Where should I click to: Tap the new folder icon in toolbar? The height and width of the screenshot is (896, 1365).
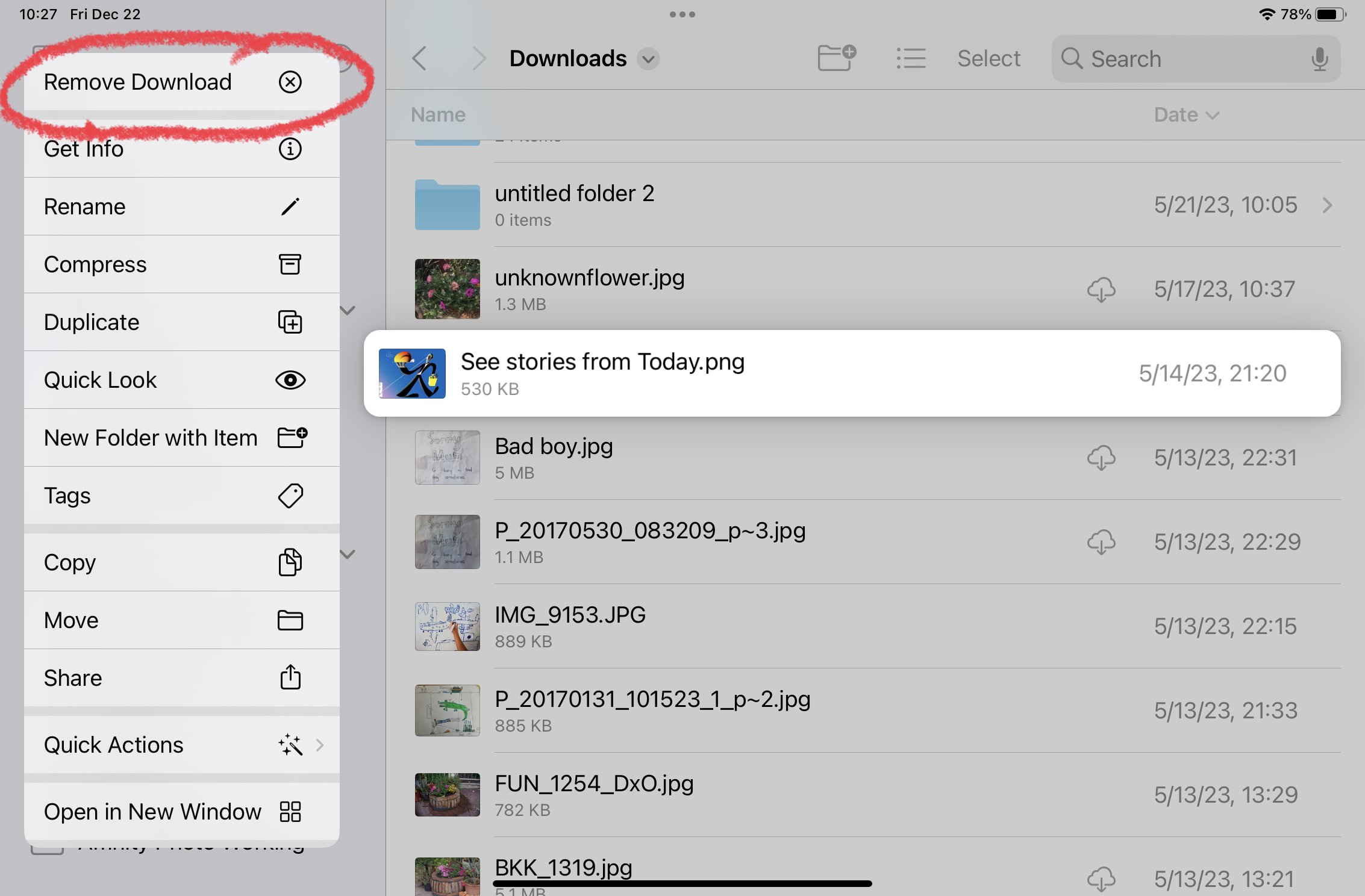pyautogui.click(x=836, y=58)
